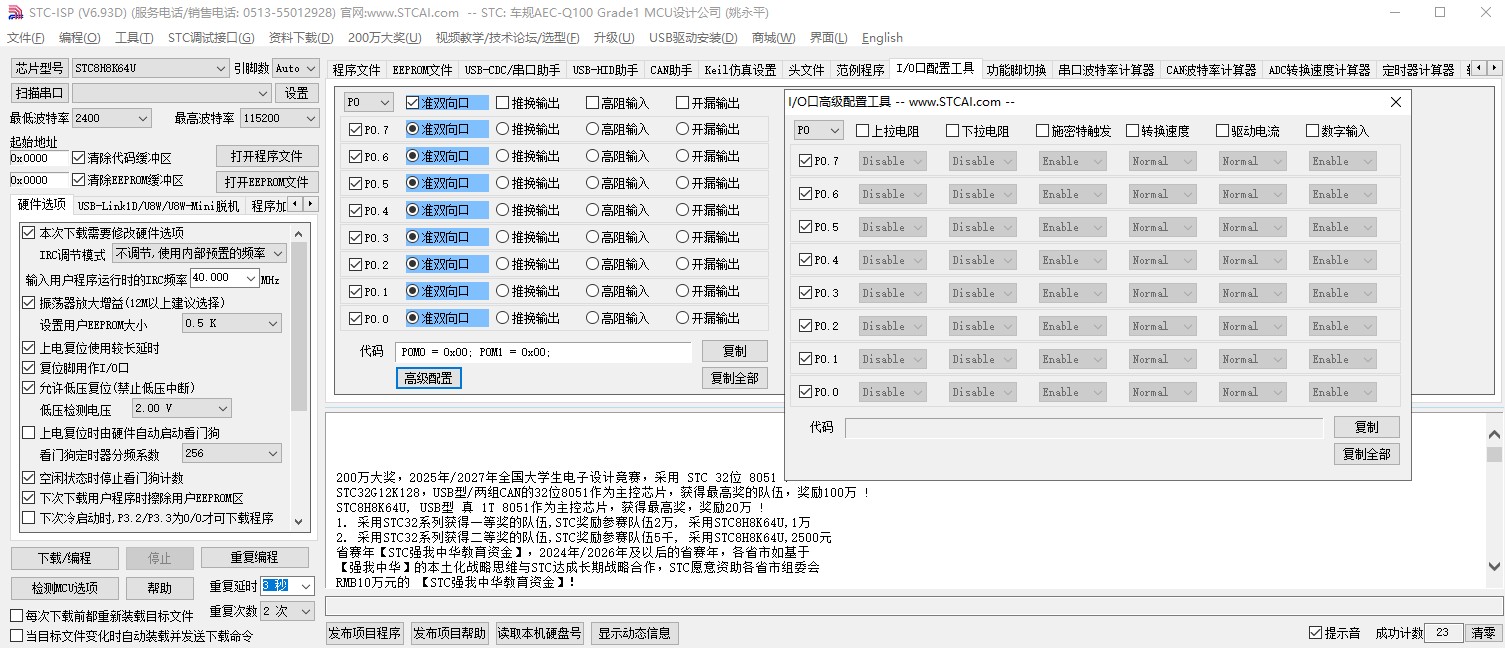The image size is (1505, 648).
Task: Open the 工具(T) menu
Action: click(134, 38)
